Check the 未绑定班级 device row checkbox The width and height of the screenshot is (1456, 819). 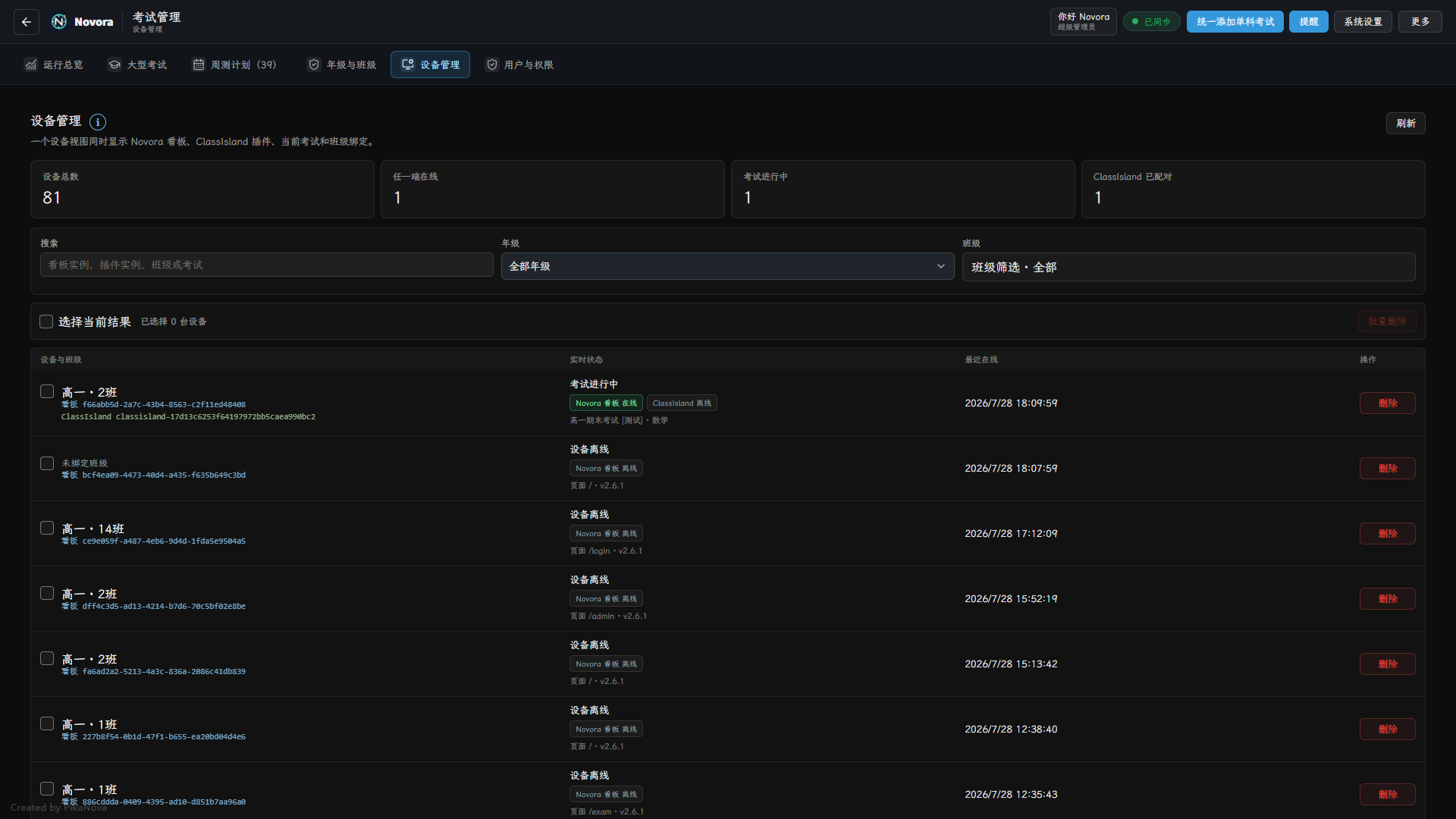[47, 463]
